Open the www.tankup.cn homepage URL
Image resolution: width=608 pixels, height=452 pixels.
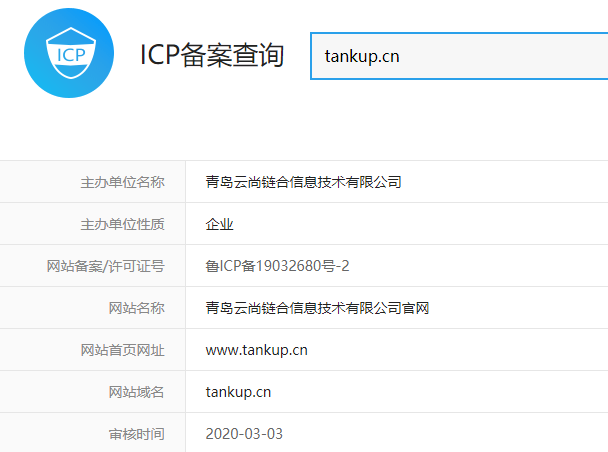[256, 350]
